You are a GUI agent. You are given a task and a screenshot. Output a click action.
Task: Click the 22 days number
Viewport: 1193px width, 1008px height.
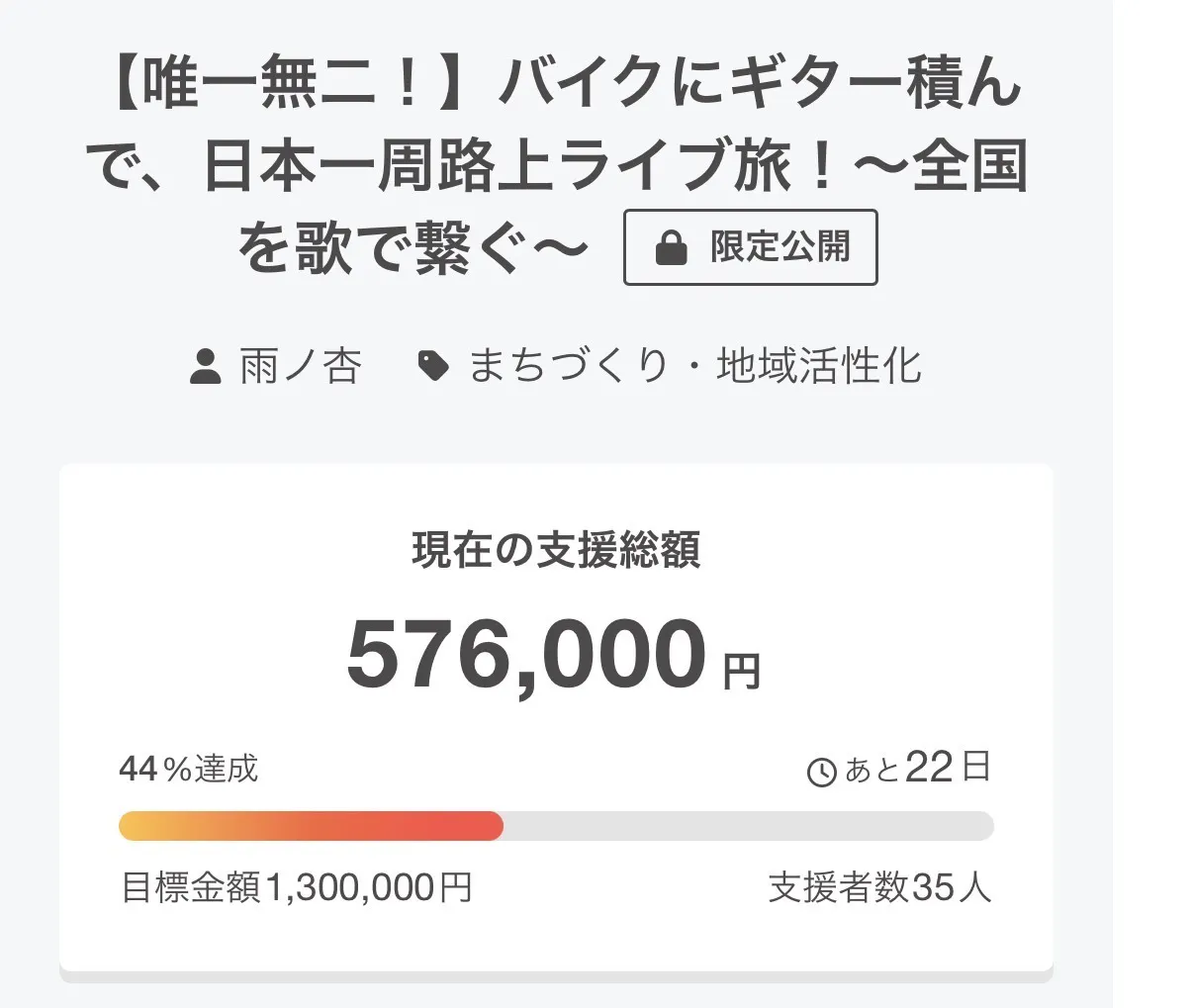tap(929, 768)
